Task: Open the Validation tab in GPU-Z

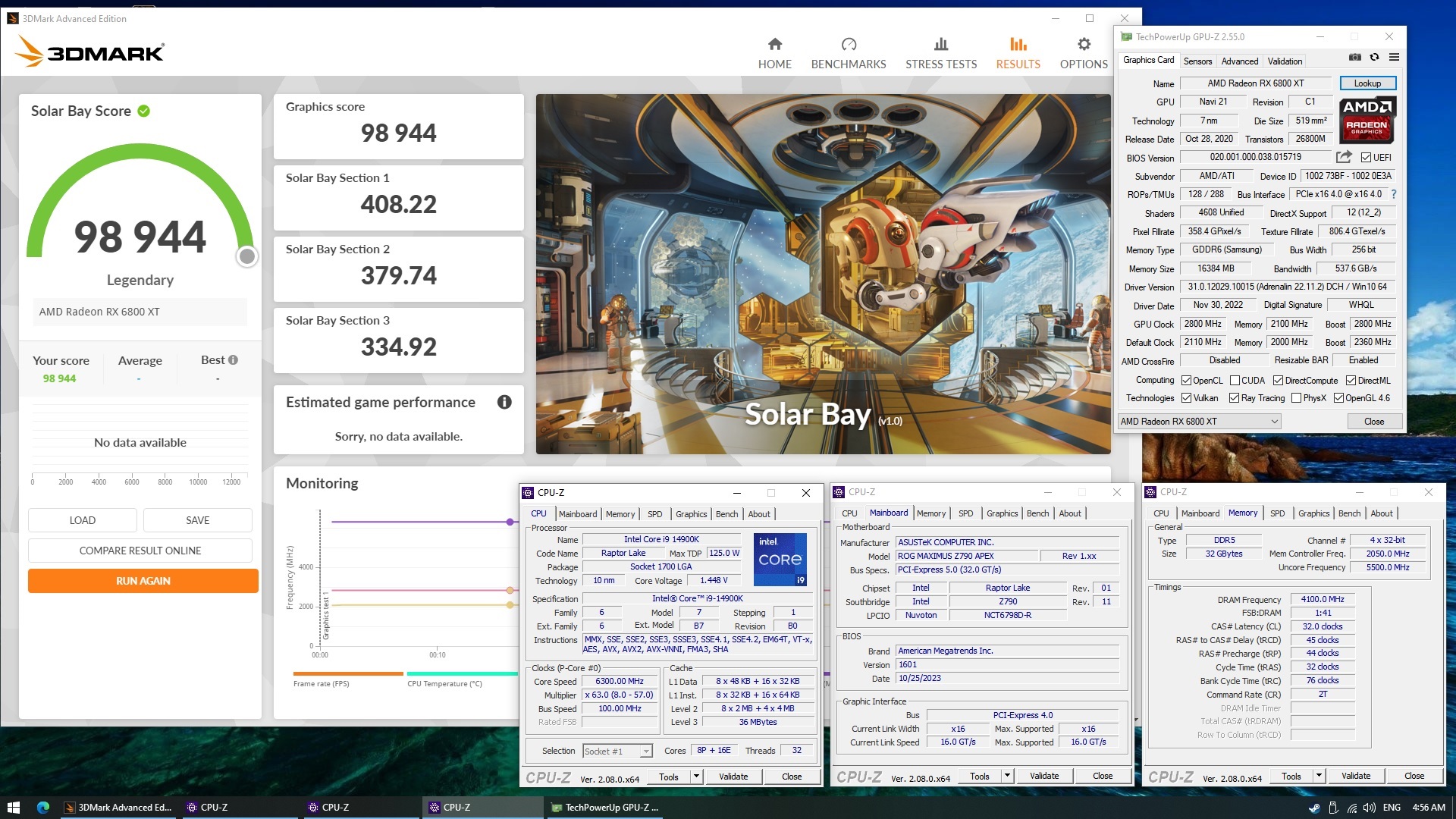Action: point(1285,61)
